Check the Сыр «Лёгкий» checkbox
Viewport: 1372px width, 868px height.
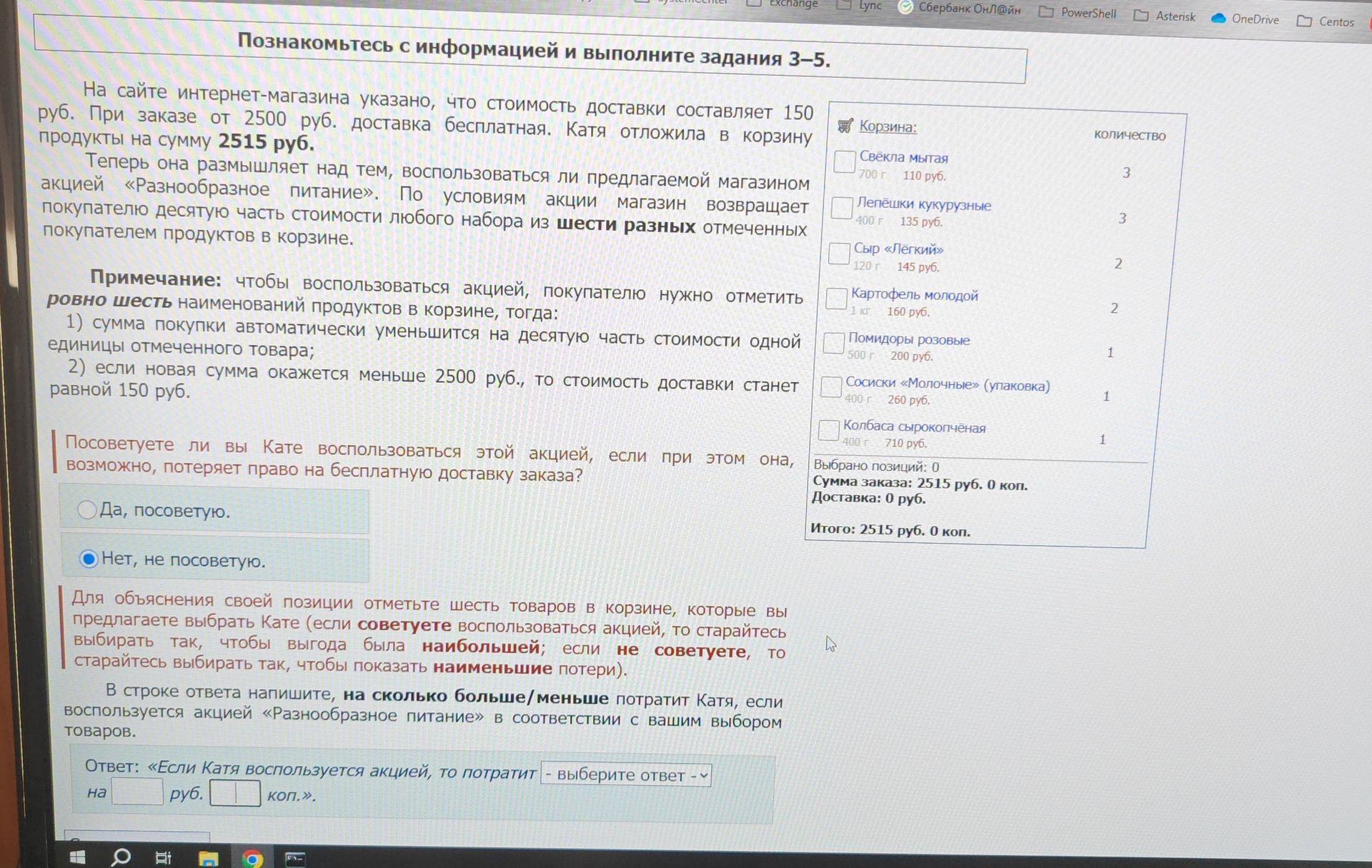(x=839, y=253)
